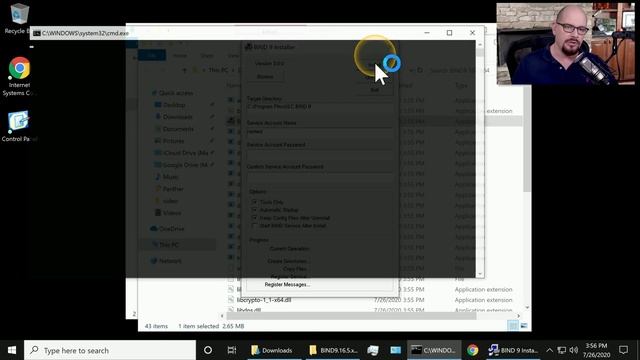Toggle the Automatic Startup checkbox

(254, 209)
